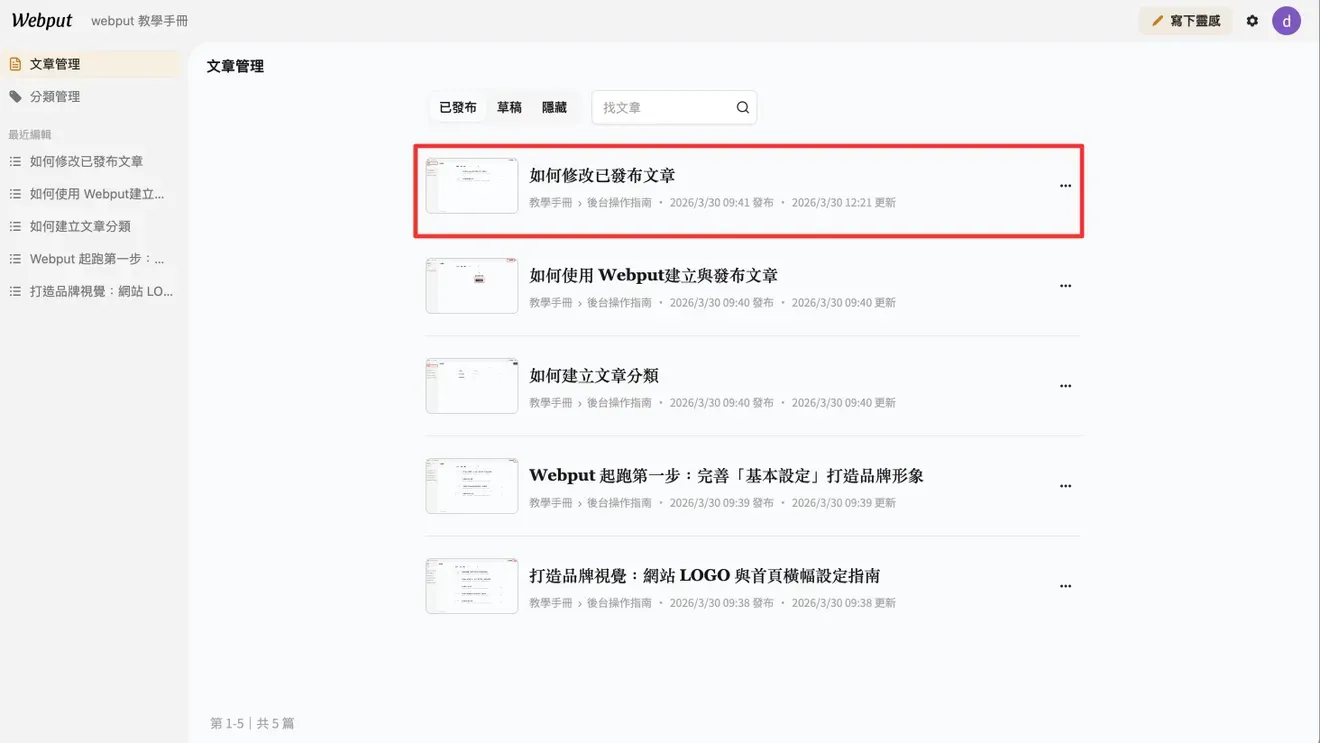This screenshot has height=743, width=1320.
Task: Click 教學手冊 category under 如何修改已發布文章
Action: click(x=551, y=203)
